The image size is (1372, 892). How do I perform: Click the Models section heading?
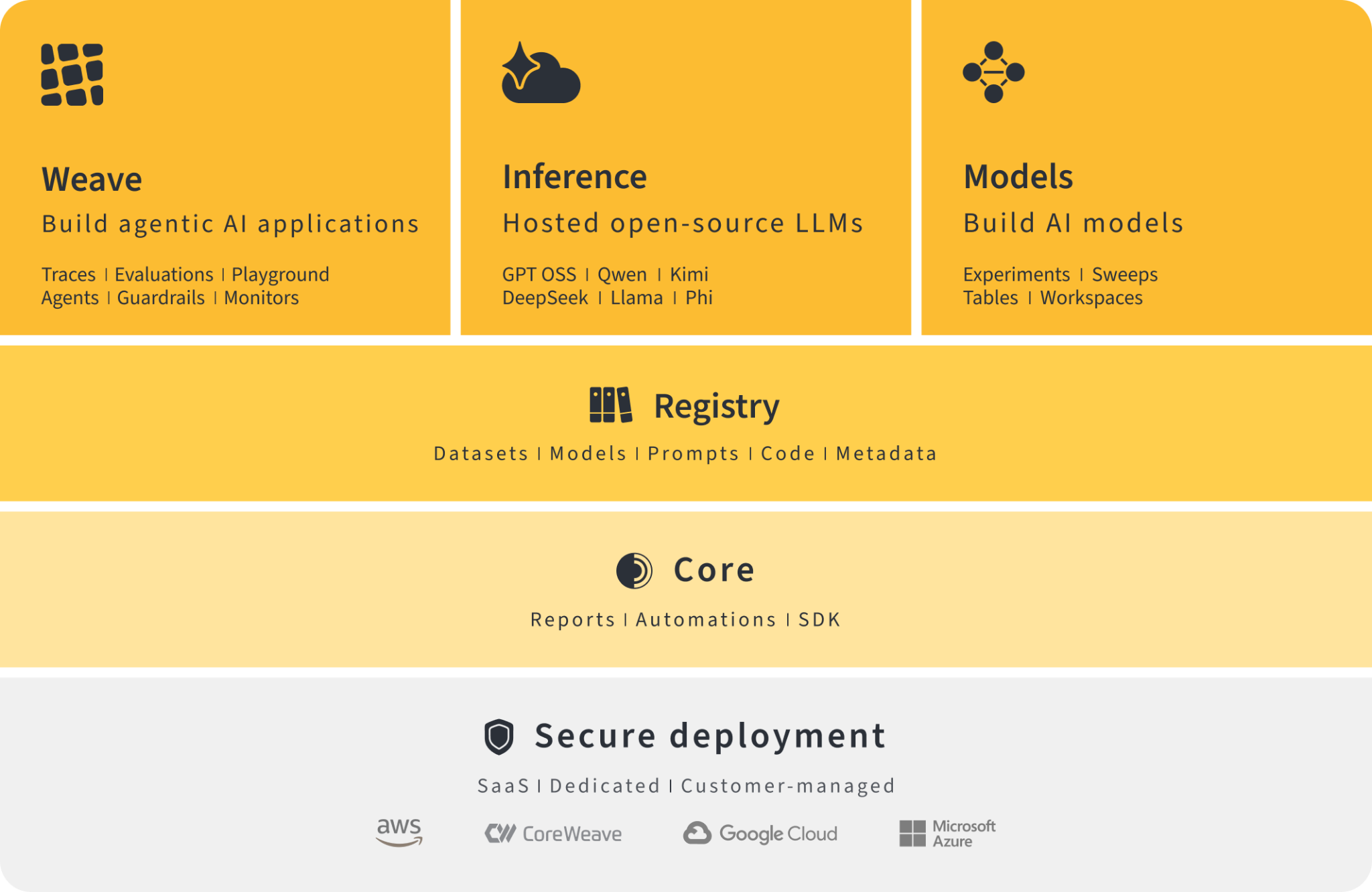pos(1018,177)
